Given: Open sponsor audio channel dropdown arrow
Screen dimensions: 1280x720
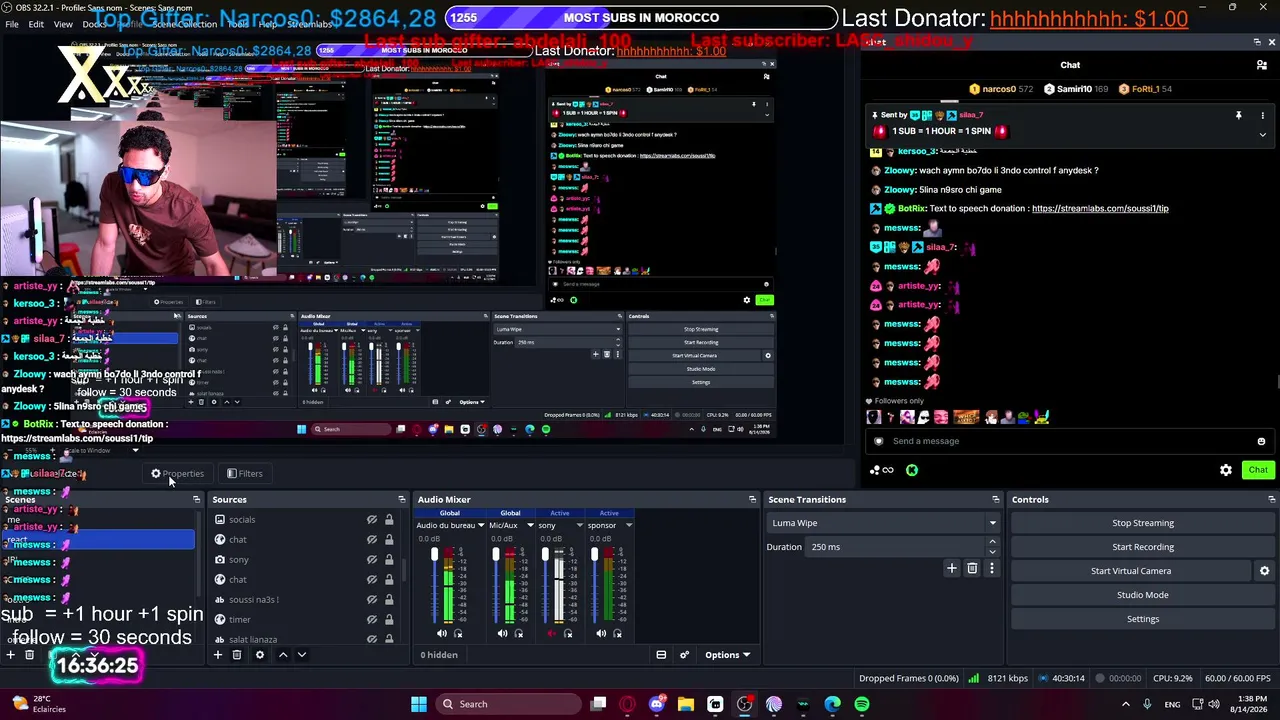Looking at the screenshot, I should pyautogui.click(x=629, y=525).
